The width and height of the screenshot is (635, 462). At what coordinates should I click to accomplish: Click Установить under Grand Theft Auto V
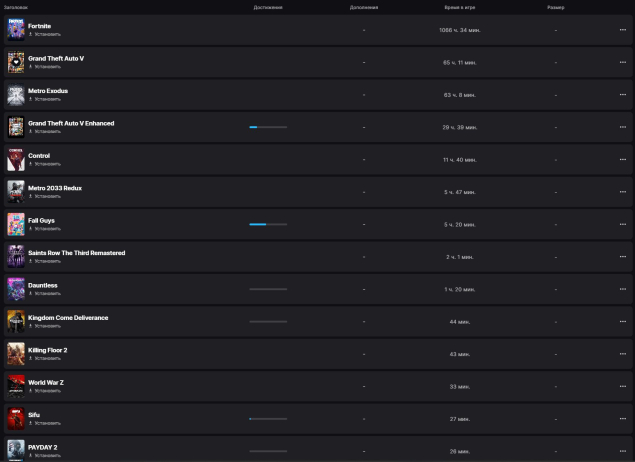click(x=47, y=67)
